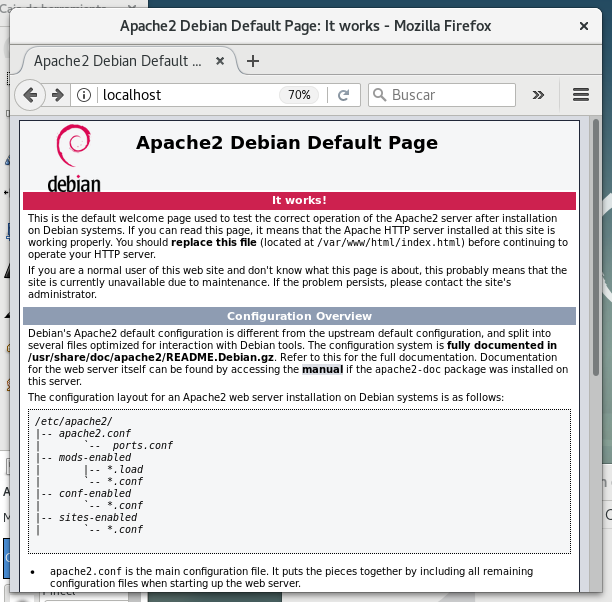The height and width of the screenshot is (602, 612).
Task: Reload the page with the refresh icon
Action: tap(344, 95)
